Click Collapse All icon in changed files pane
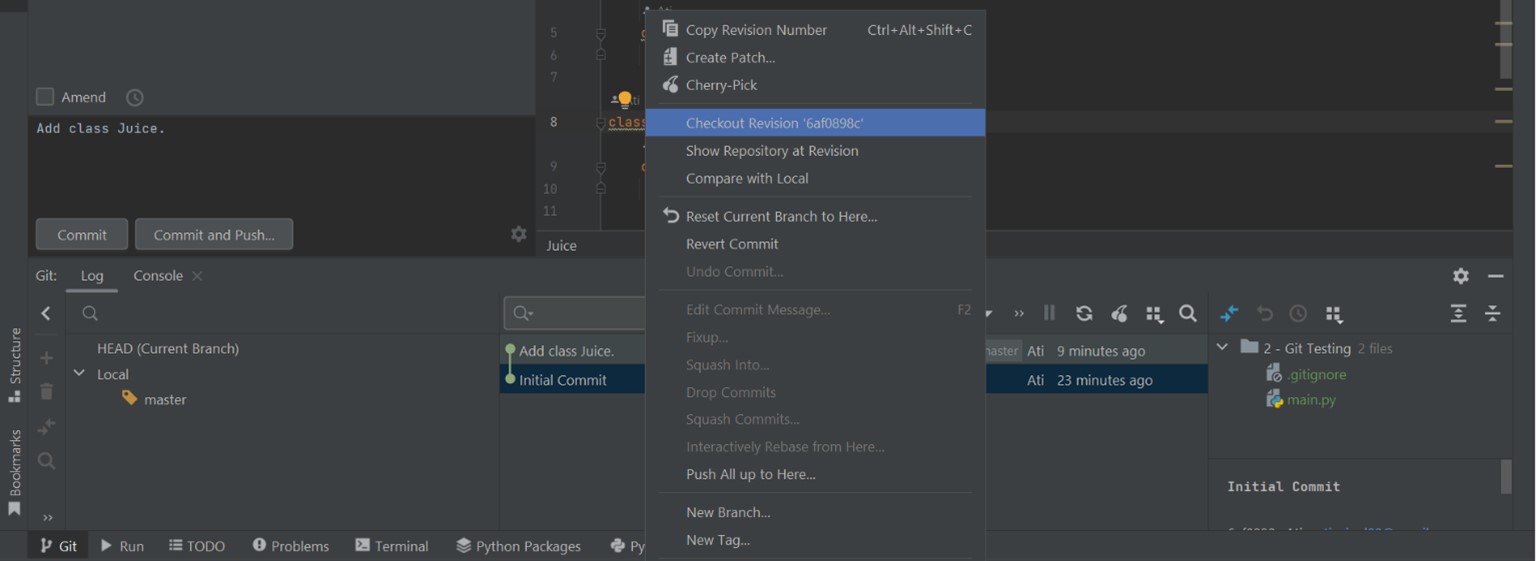 coord(1493,314)
